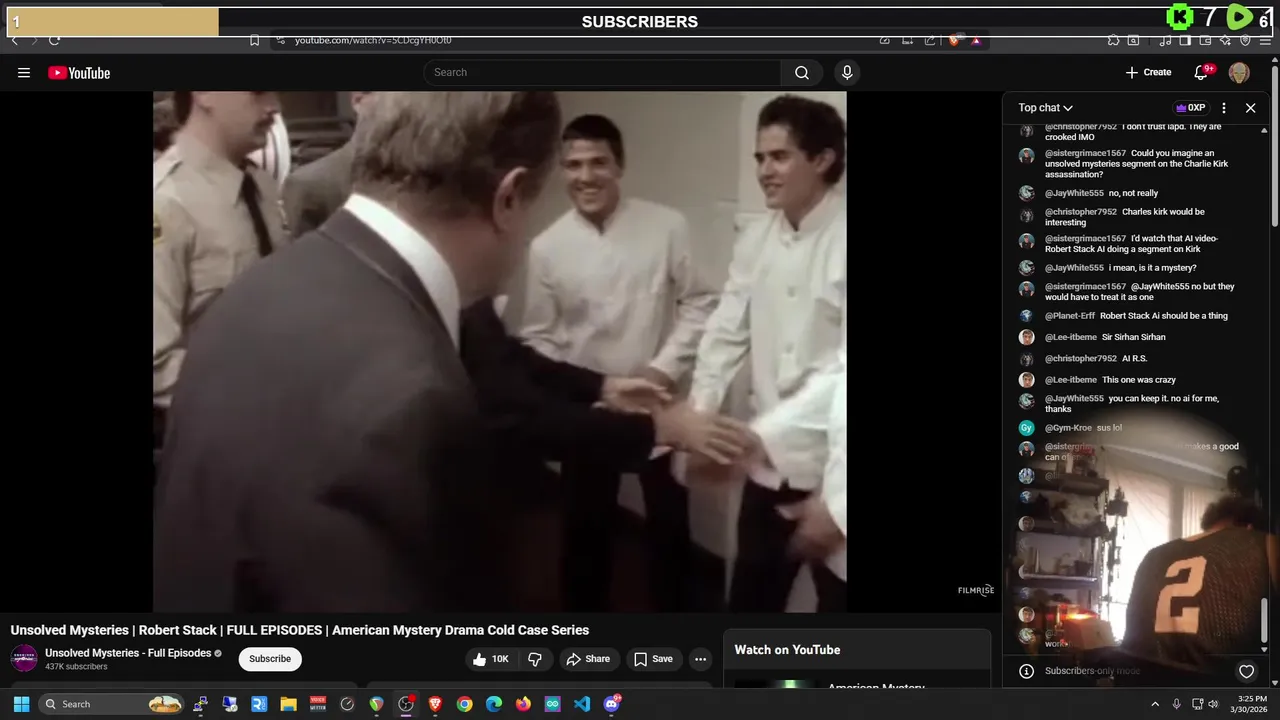Open Brave Rewards triangle icon
Viewport: 1280px width, 720px height.
pyautogui.click(x=976, y=40)
